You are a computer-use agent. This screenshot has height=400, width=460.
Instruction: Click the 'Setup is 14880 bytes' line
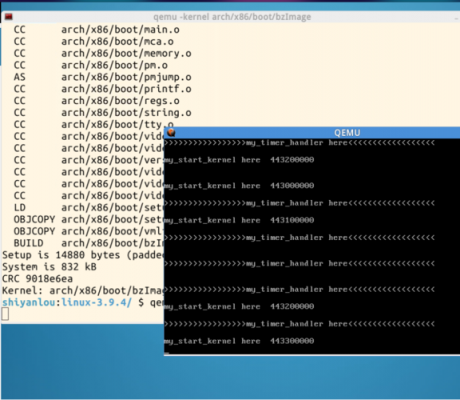pos(83,255)
